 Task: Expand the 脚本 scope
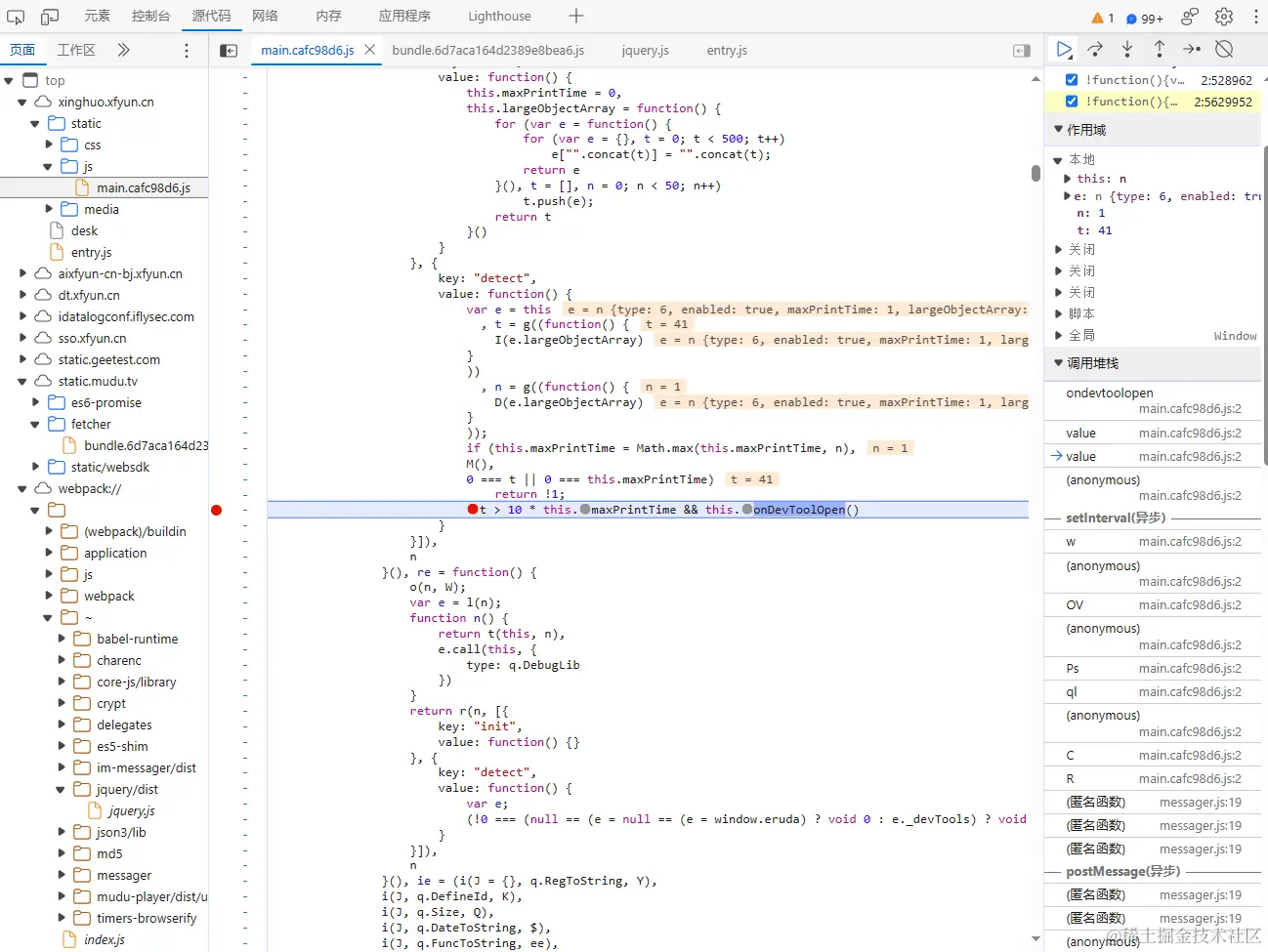click(1058, 313)
